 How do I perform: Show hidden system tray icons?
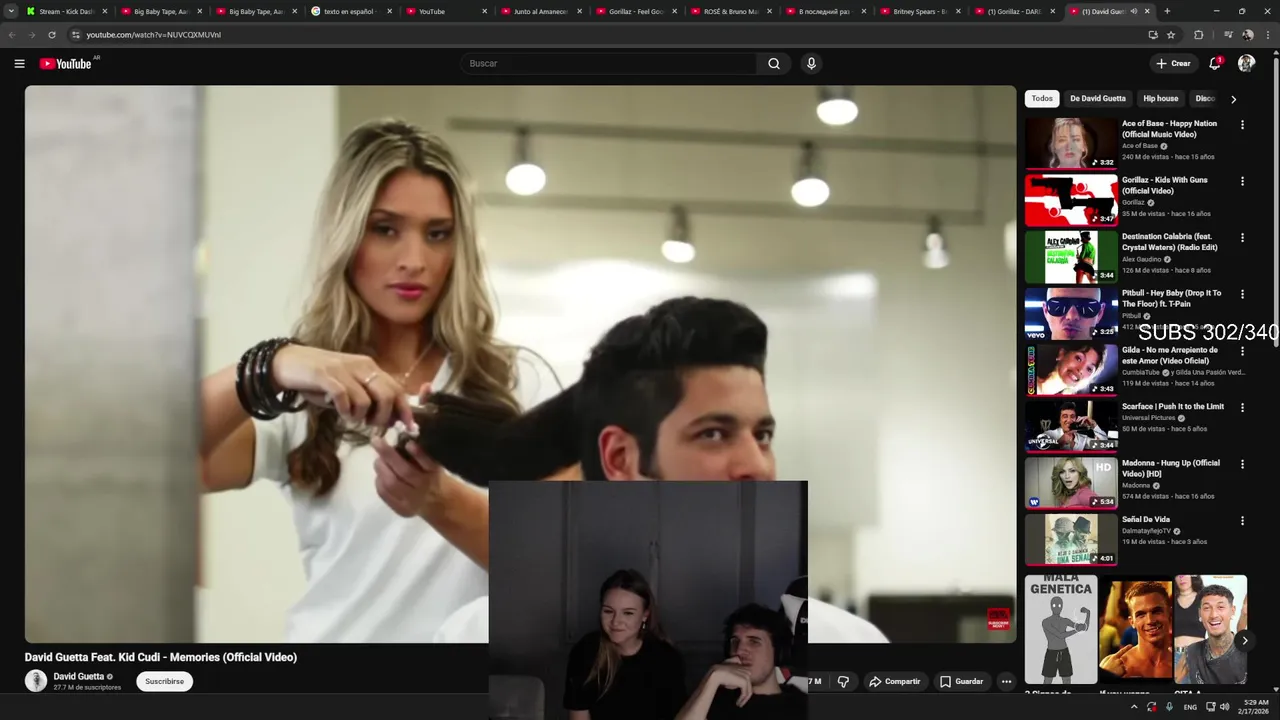1133,707
